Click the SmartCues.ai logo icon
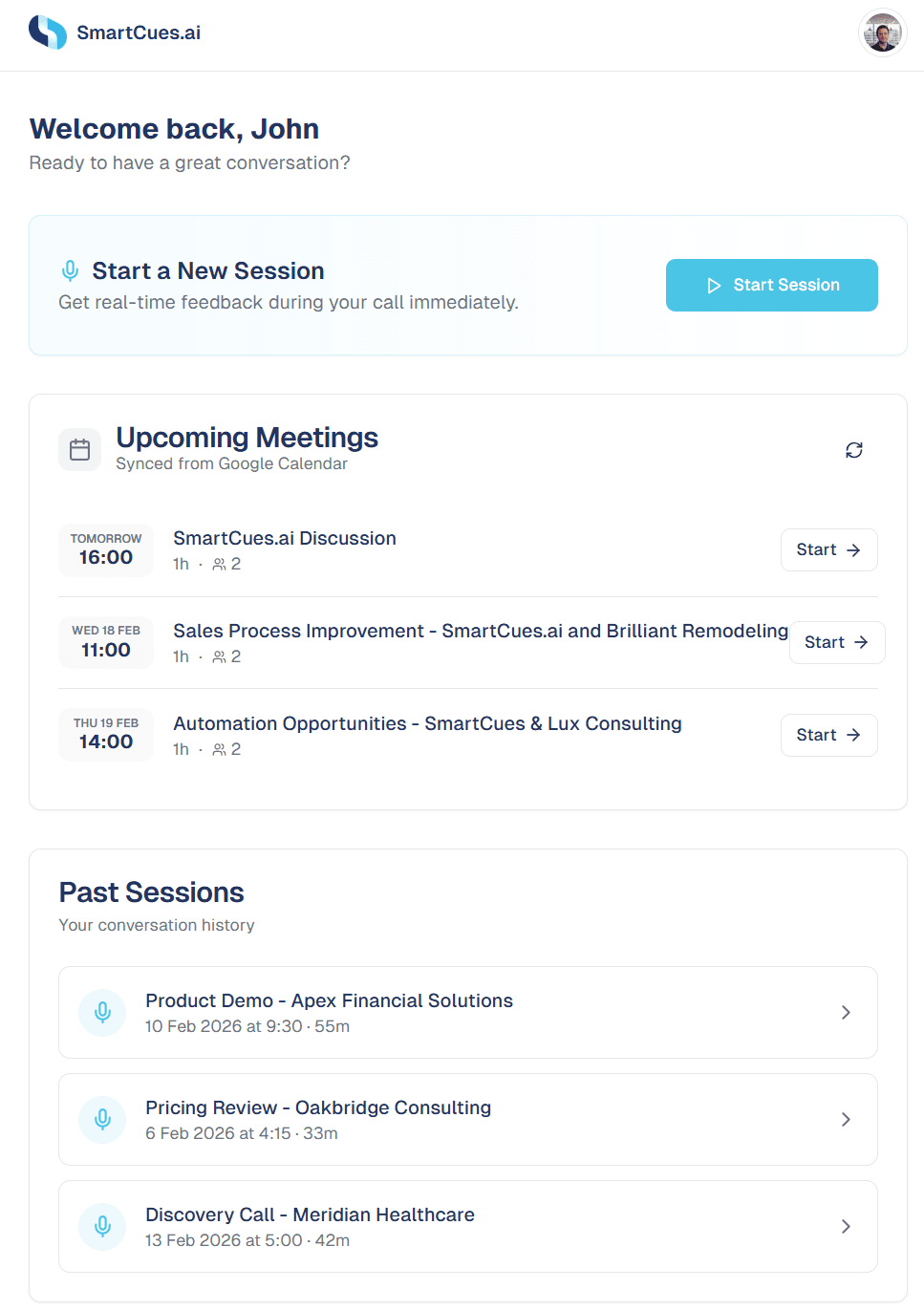This screenshot has height=1311, width=924. pos(48,32)
